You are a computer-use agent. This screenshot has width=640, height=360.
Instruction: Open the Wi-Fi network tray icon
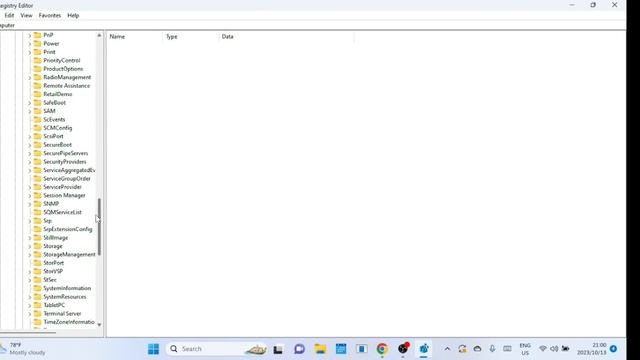pyautogui.click(x=543, y=349)
